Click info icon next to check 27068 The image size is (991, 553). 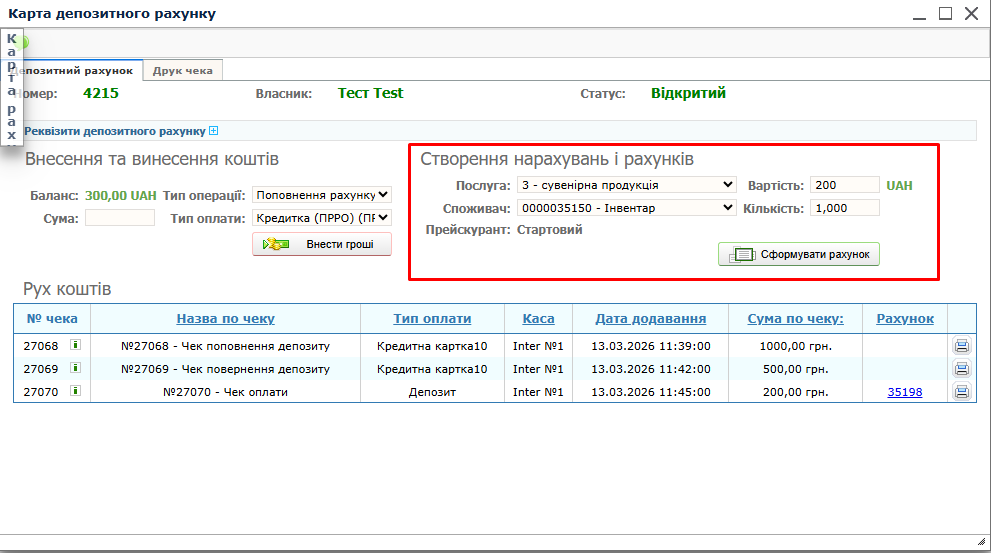pos(75,345)
